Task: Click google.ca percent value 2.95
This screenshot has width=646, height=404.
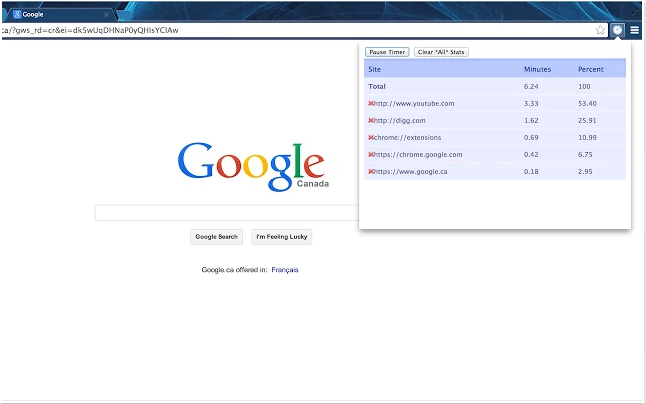Action: tap(585, 171)
